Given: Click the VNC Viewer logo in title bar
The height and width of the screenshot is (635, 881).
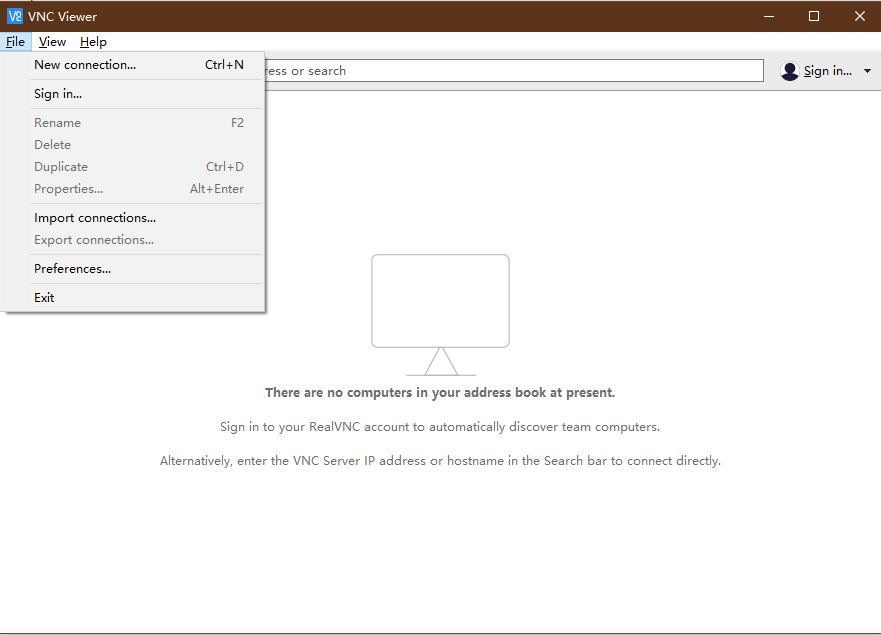Looking at the screenshot, I should click(15, 16).
